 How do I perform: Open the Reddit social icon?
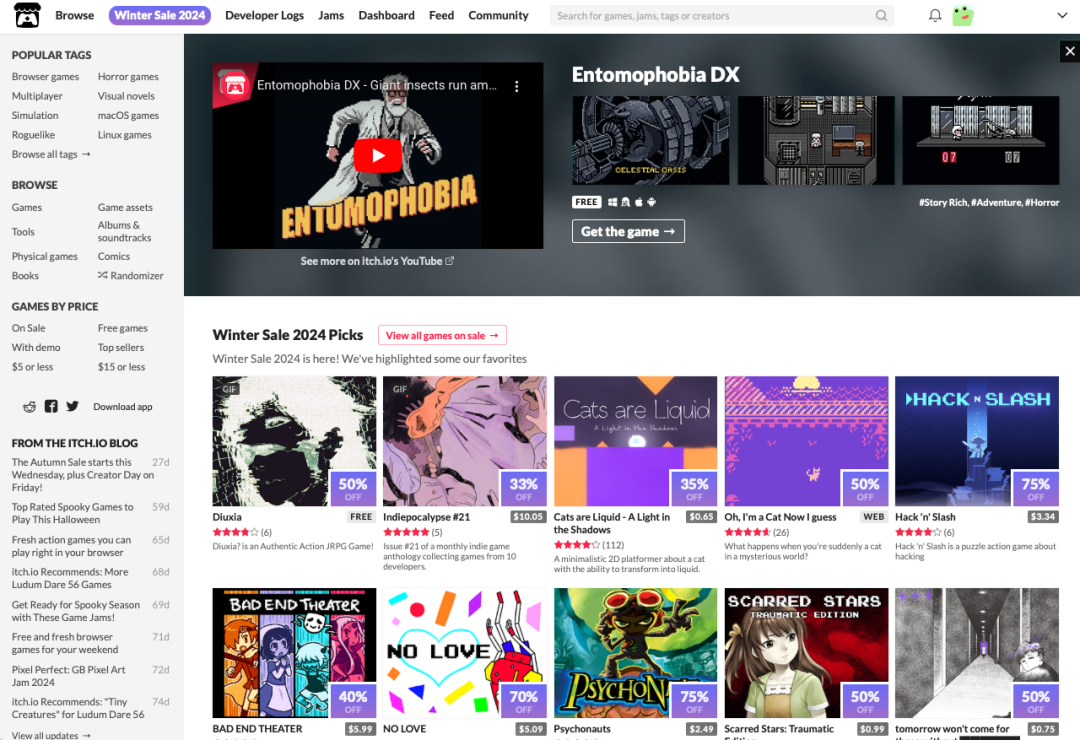(30, 407)
